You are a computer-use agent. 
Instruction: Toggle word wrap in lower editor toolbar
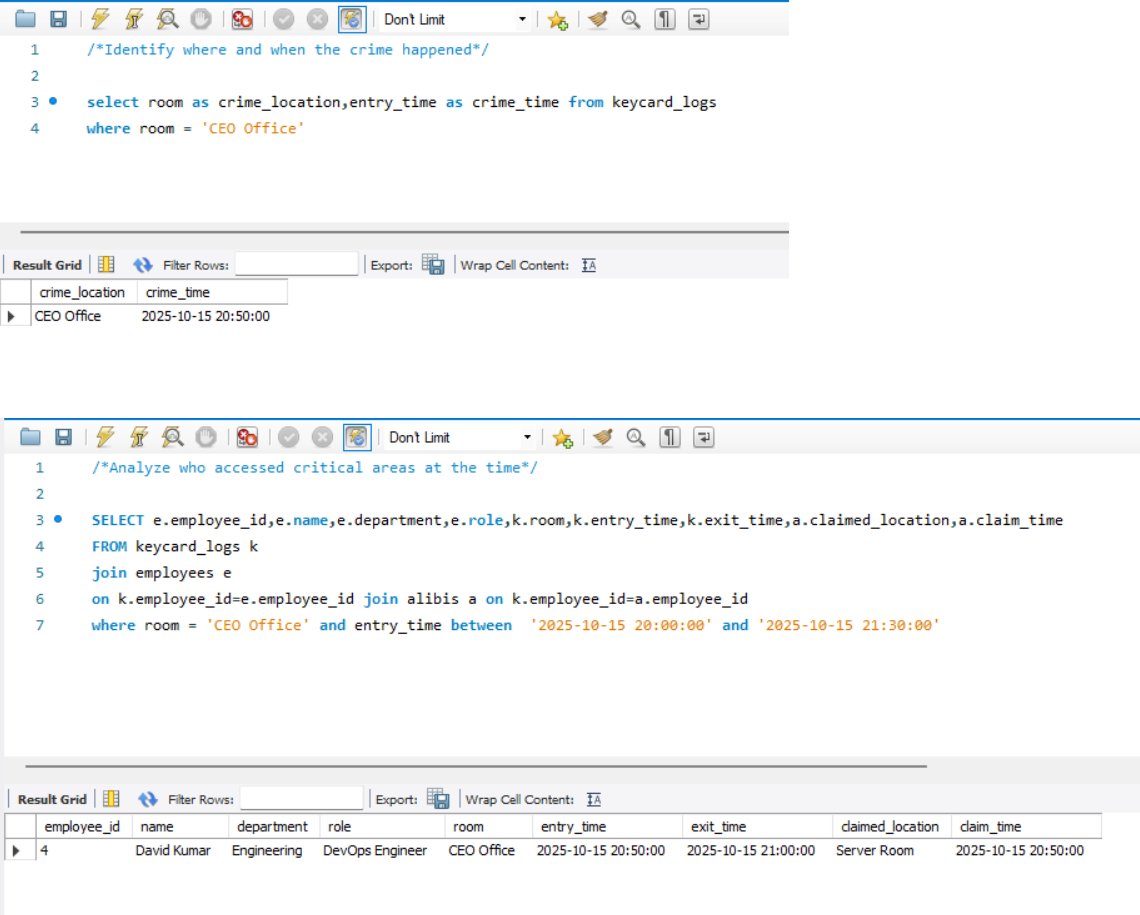point(703,437)
